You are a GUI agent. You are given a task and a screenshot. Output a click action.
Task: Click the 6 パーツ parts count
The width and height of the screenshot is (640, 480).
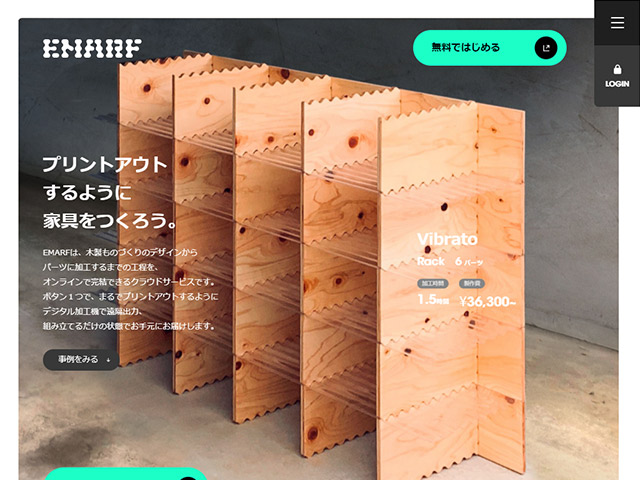pyautogui.click(x=469, y=262)
